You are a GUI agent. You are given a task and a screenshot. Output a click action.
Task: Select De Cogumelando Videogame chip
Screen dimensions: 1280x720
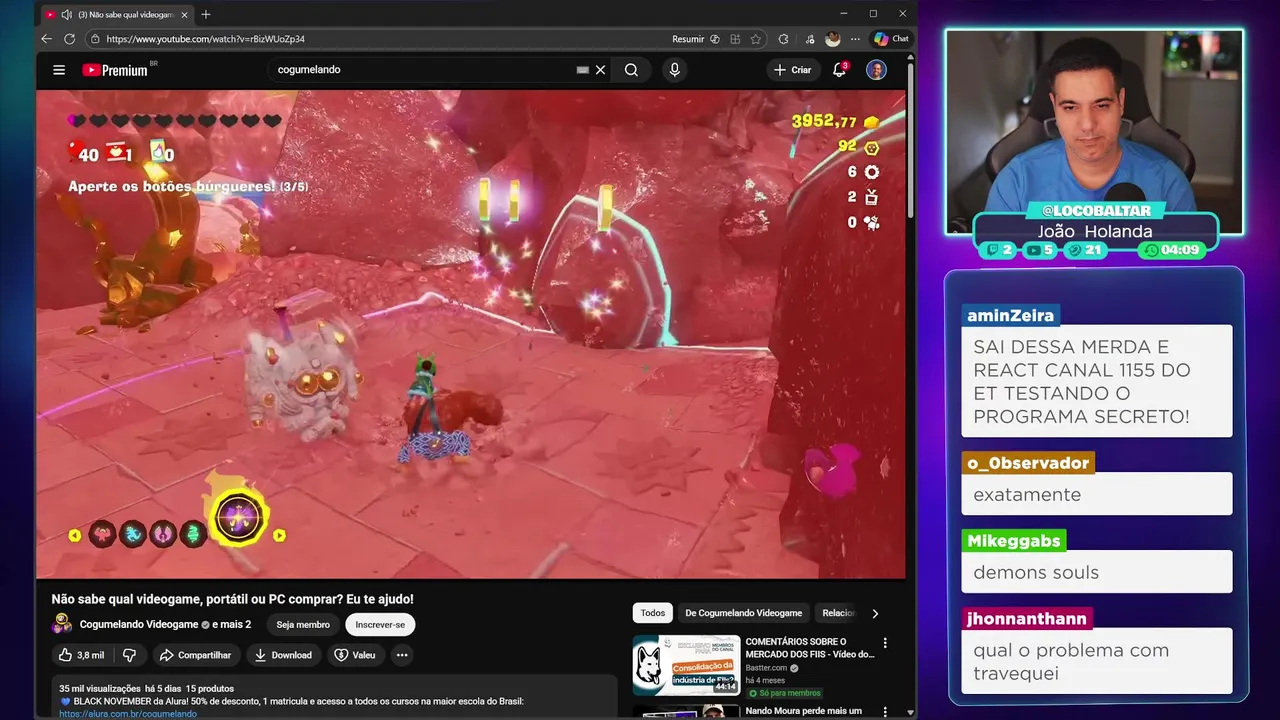click(743, 613)
